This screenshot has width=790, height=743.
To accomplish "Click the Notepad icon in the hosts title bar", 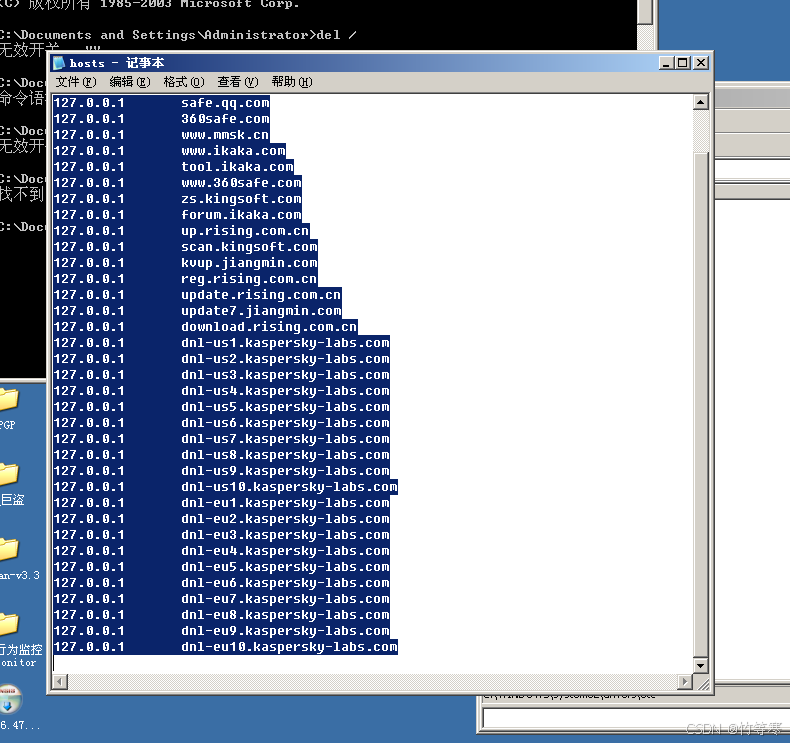I will point(60,63).
